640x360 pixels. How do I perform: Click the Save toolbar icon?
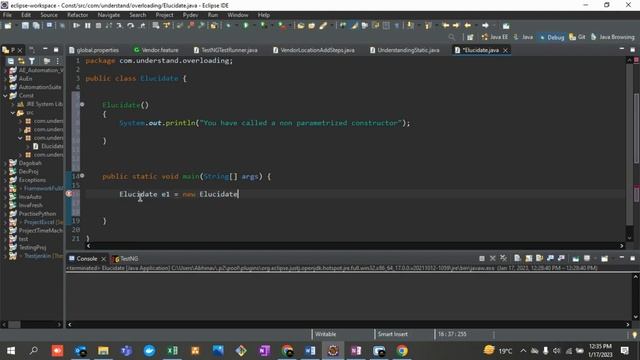click(25, 25)
